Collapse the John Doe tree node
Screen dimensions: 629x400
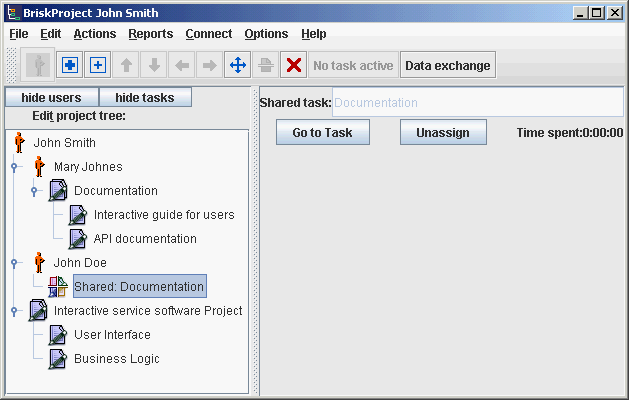(14, 263)
